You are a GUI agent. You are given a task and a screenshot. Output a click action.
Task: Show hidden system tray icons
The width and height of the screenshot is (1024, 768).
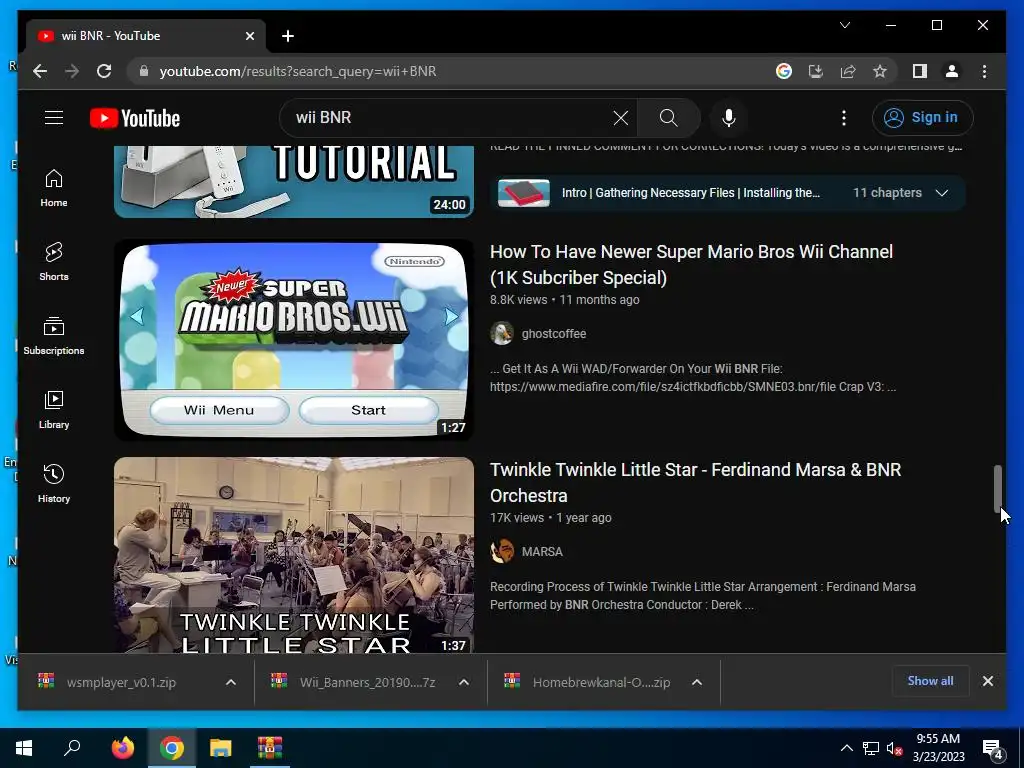pos(846,748)
